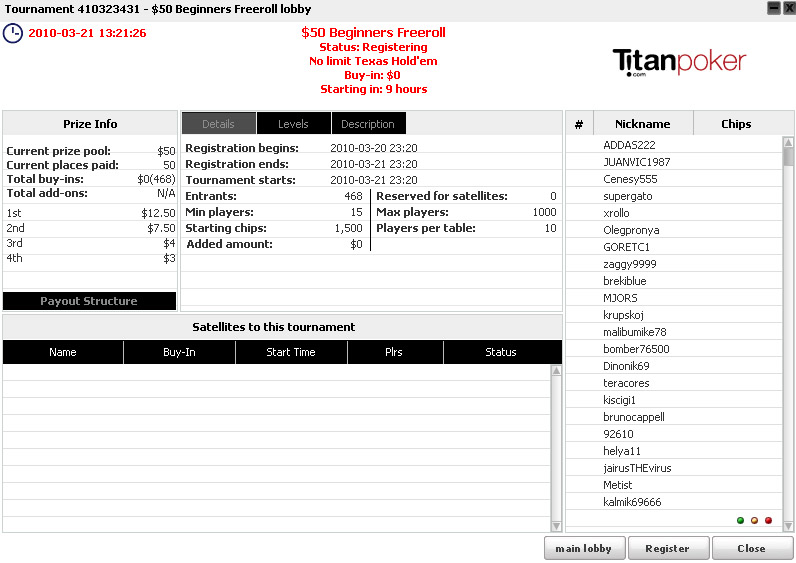Image resolution: width=796 pixels, height=563 pixels.
Task: Click the 2nd place $7.50 prize row
Action: tap(90, 228)
